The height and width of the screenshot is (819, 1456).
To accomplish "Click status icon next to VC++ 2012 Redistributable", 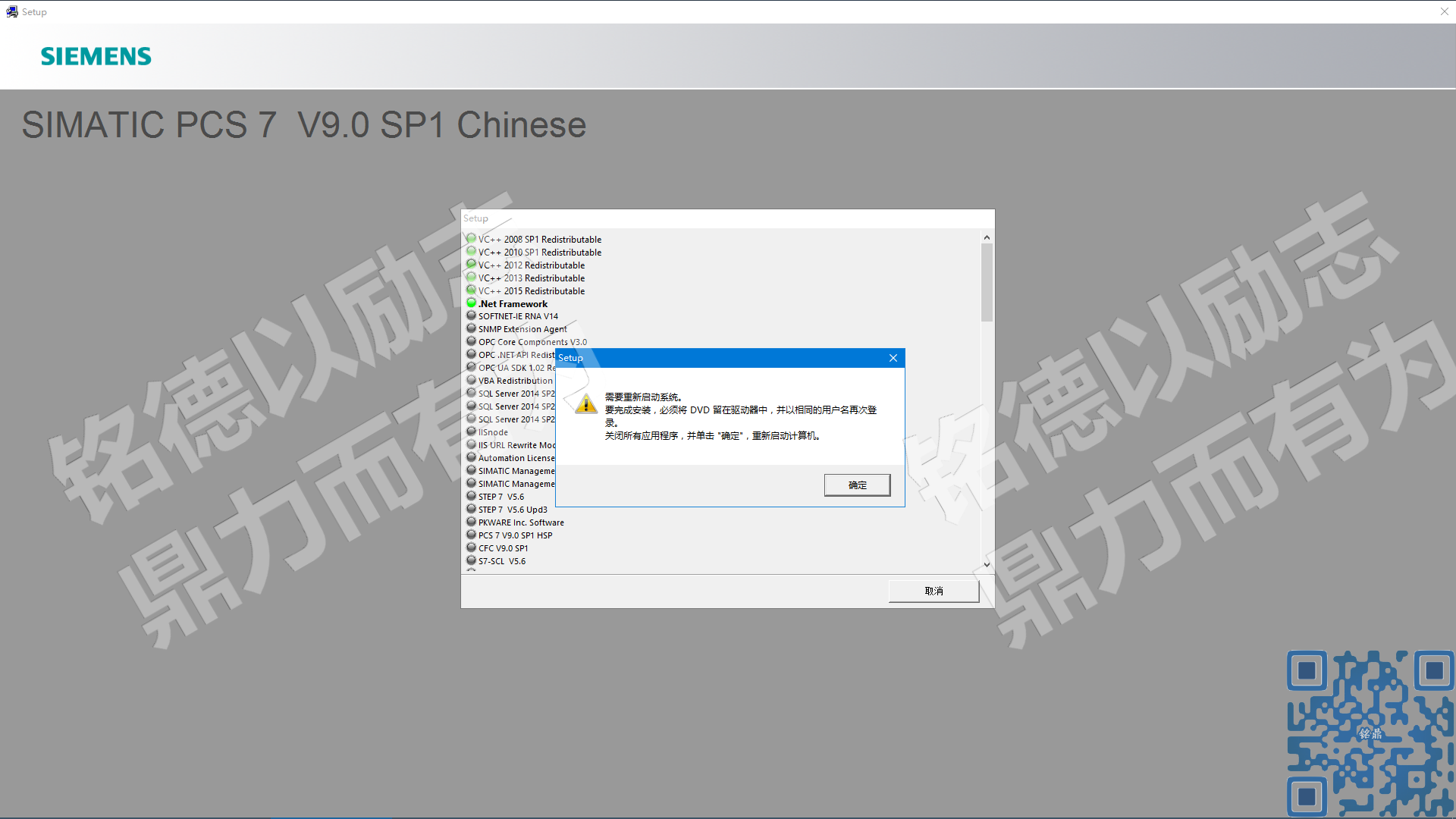I will click(x=471, y=265).
